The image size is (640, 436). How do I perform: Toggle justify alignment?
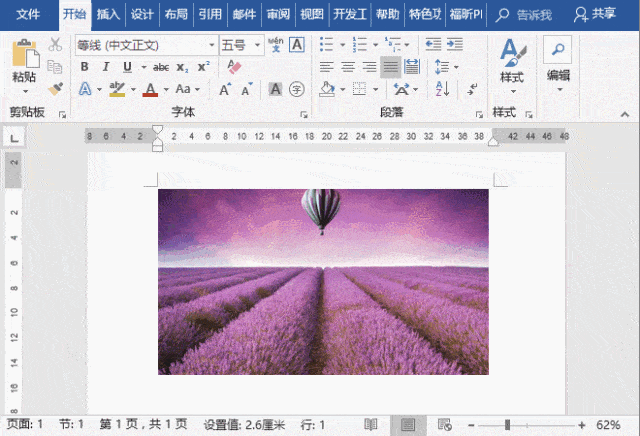[391, 67]
